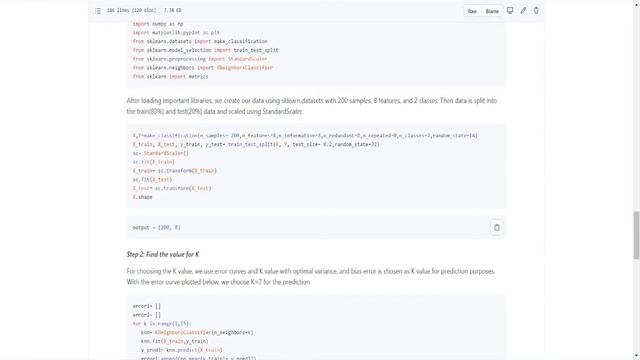640x360 pixels.
Task: Click the vertical scrollbar thumb
Action: point(636,235)
